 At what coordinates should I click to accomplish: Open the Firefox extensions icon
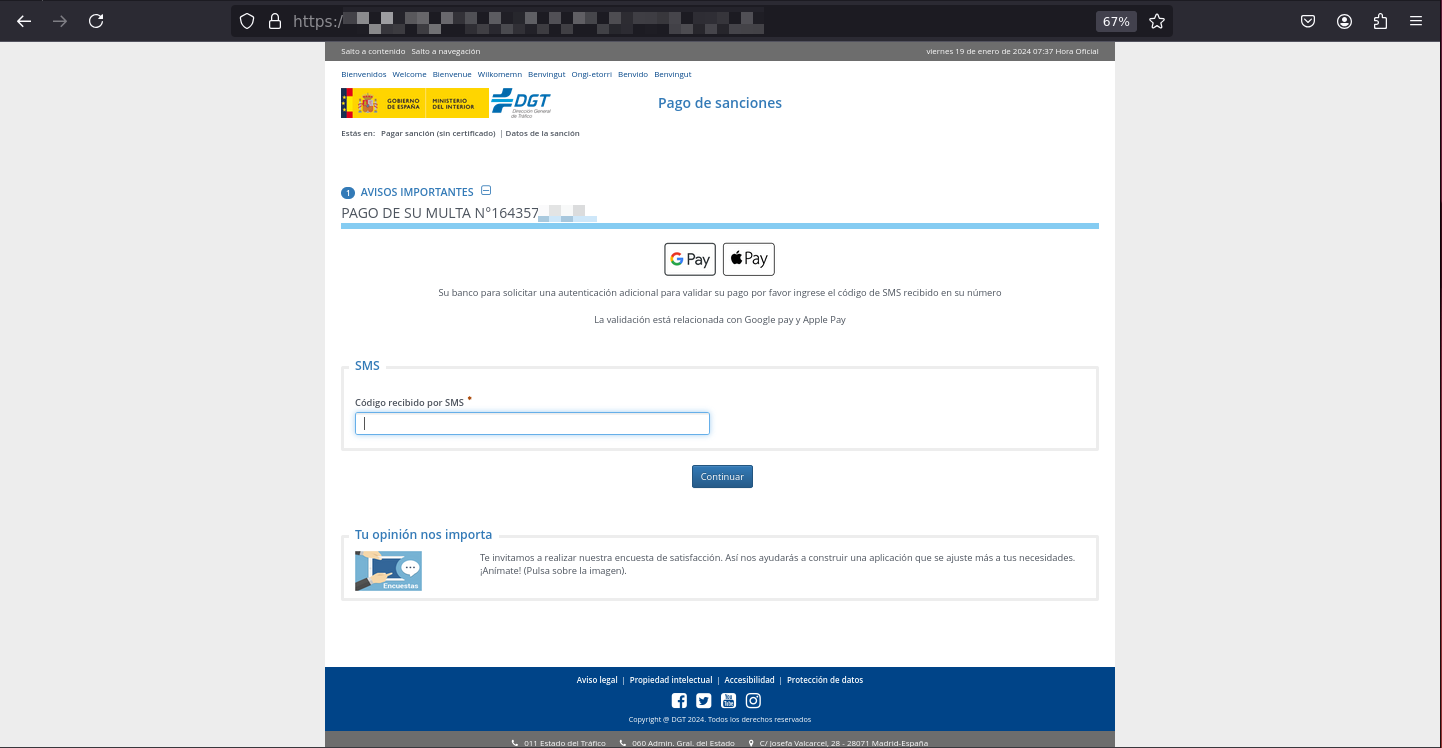pos(1381,21)
